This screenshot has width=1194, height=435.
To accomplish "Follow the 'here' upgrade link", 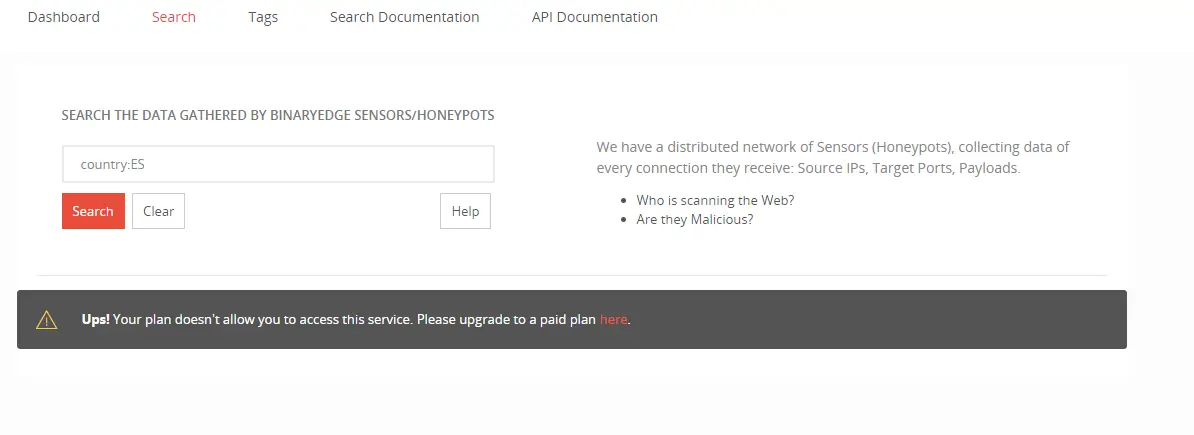I will [x=613, y=320].
